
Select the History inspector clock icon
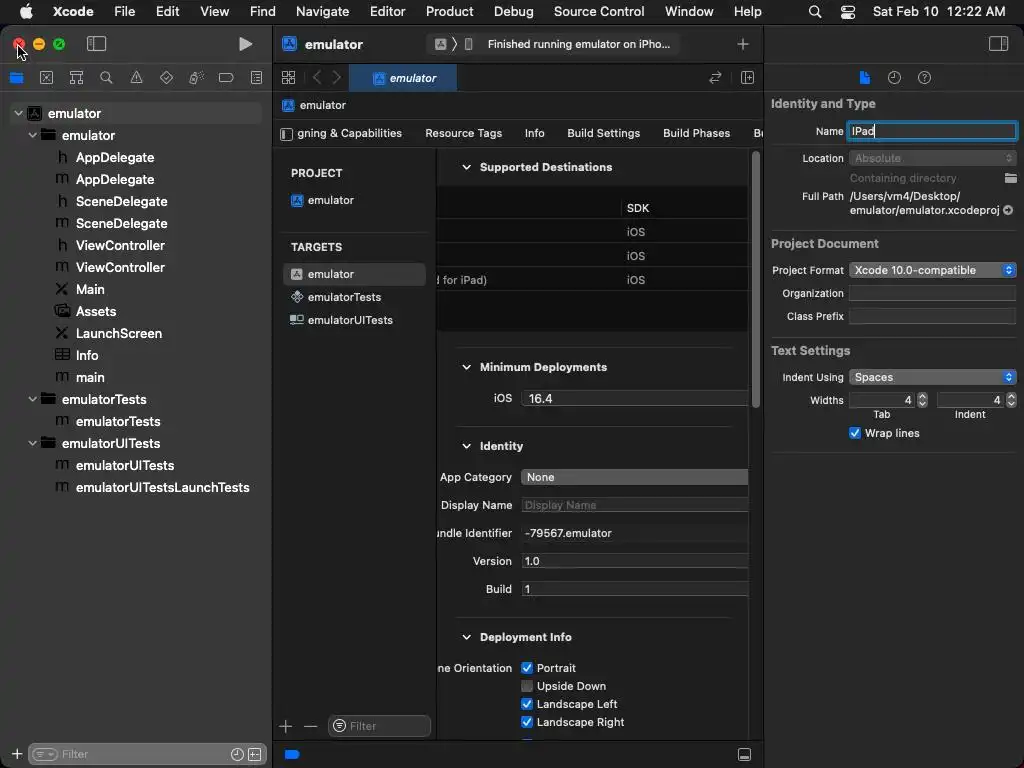[894, 78]
